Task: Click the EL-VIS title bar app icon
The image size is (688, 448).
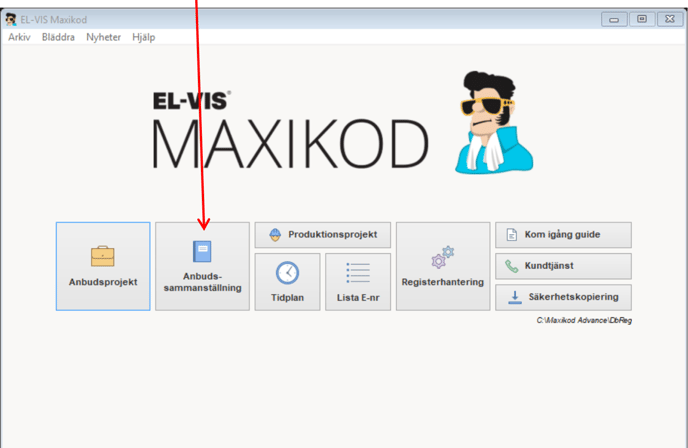Action: click(11, 19)
